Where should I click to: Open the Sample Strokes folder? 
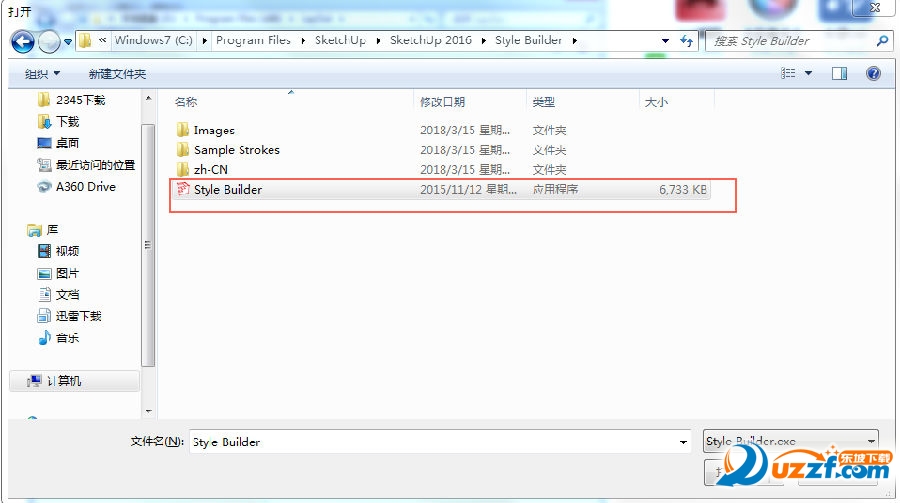tap(236, 150)
